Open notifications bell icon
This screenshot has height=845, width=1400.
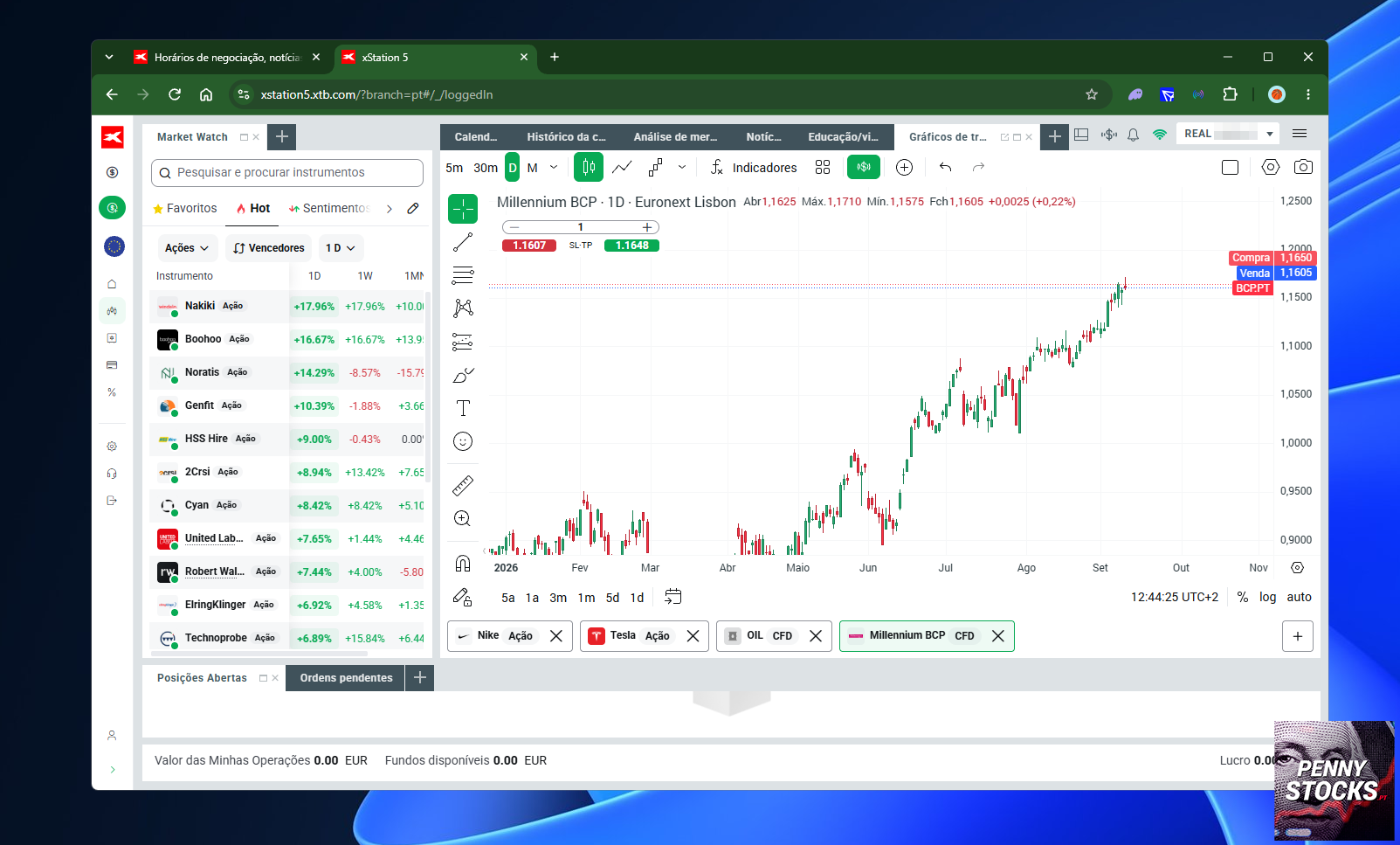pyautogui.click(x=1133, y=135)
